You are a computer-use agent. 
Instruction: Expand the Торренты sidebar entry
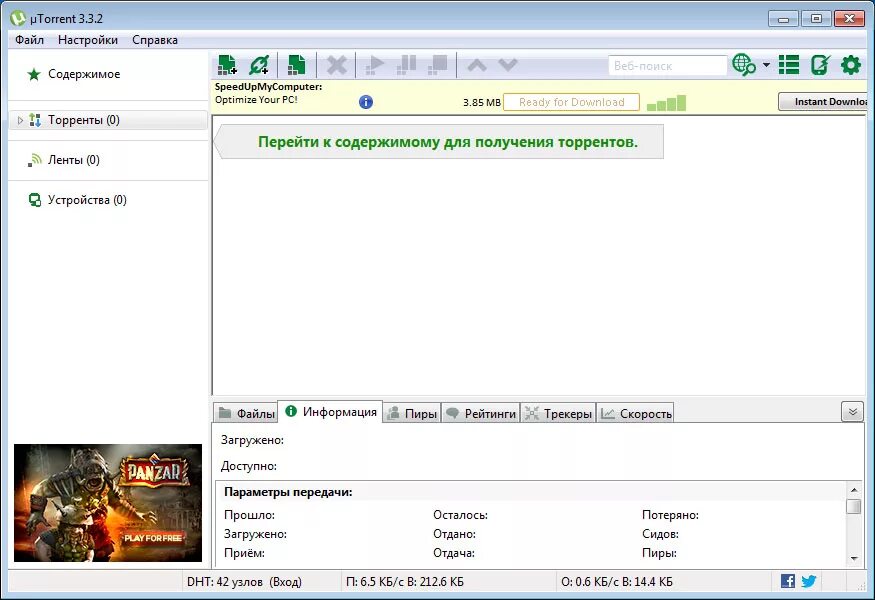19,120
